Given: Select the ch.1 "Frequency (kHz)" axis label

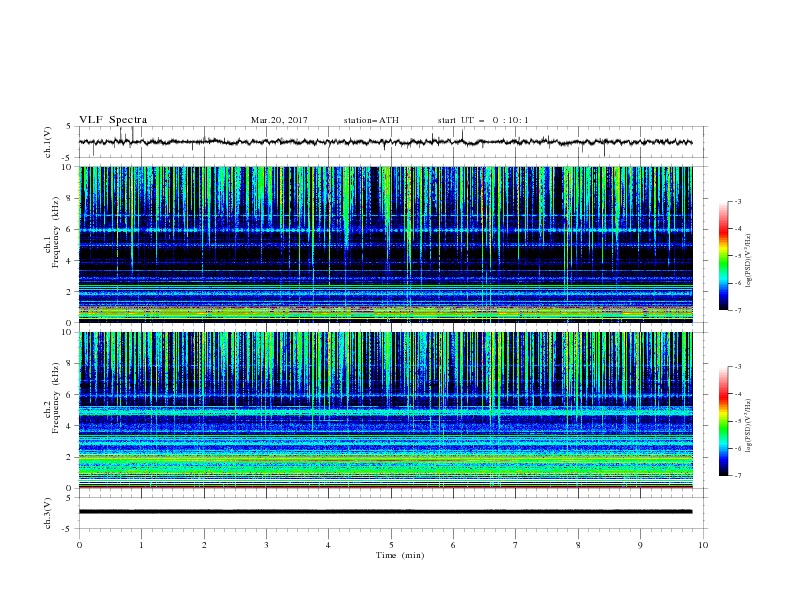Looking at the screenshot, I should coord(56,230).
